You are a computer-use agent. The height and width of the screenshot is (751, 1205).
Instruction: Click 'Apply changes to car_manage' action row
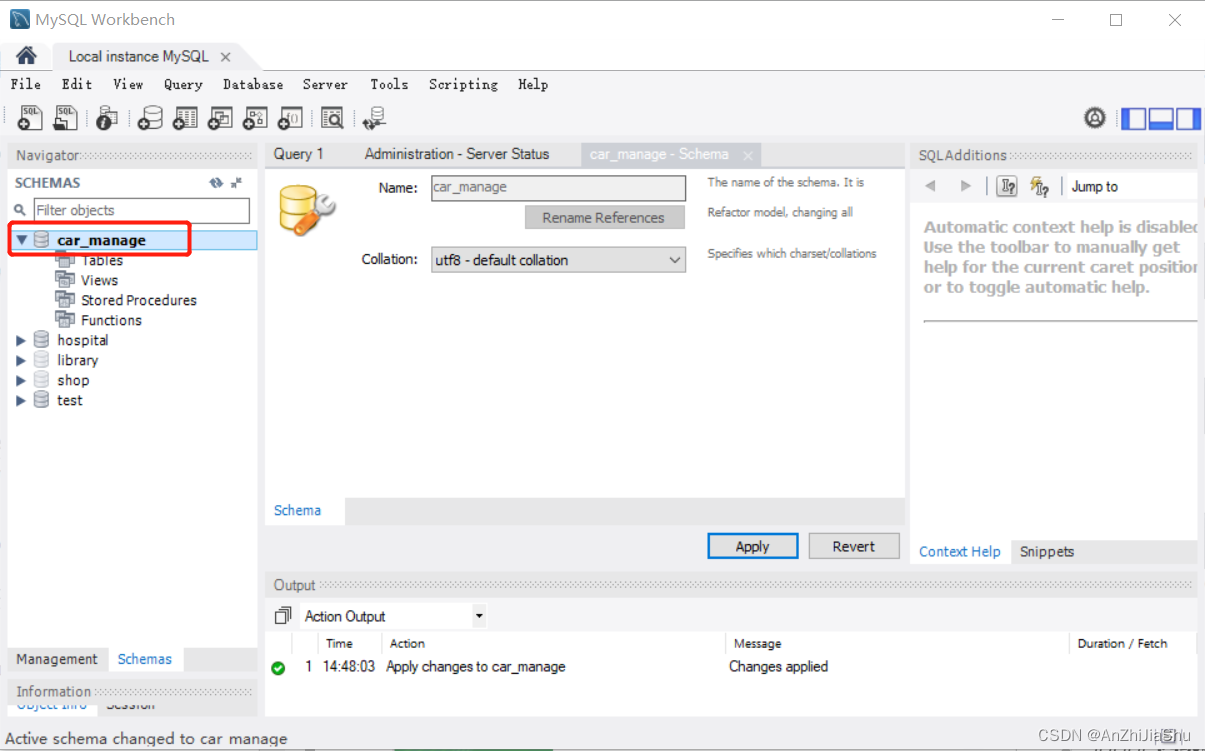475,666
